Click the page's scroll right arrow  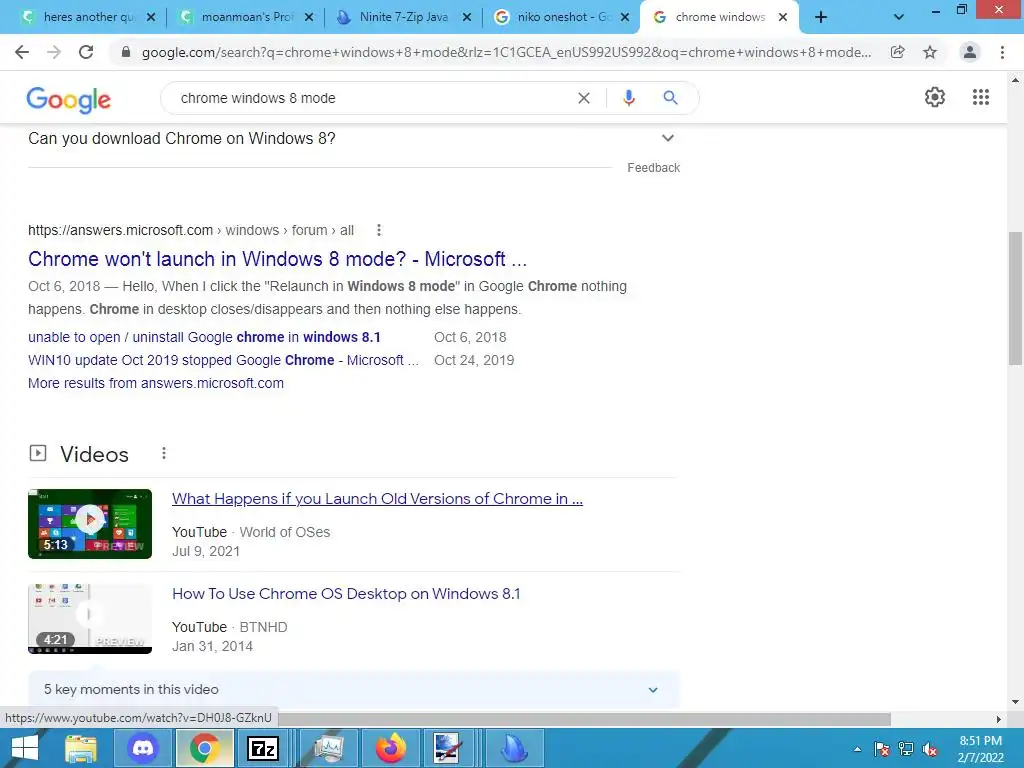(998, 719)
